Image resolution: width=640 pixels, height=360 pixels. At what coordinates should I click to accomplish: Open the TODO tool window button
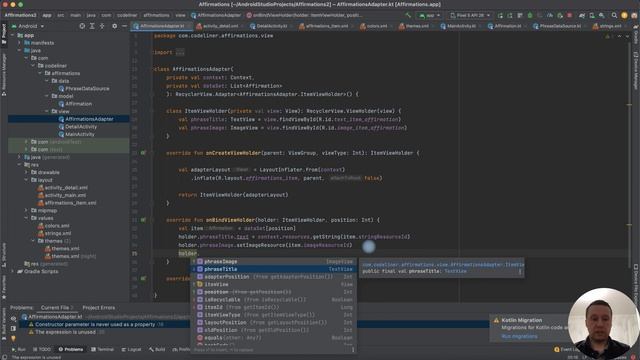(42, 349)
